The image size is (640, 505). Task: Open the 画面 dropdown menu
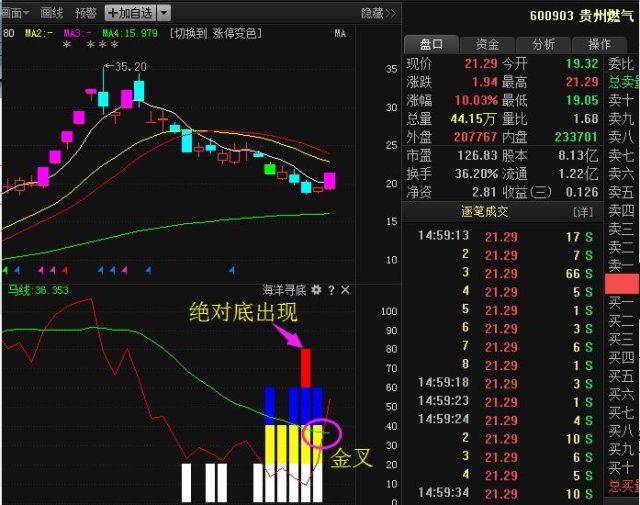[16, 13]
